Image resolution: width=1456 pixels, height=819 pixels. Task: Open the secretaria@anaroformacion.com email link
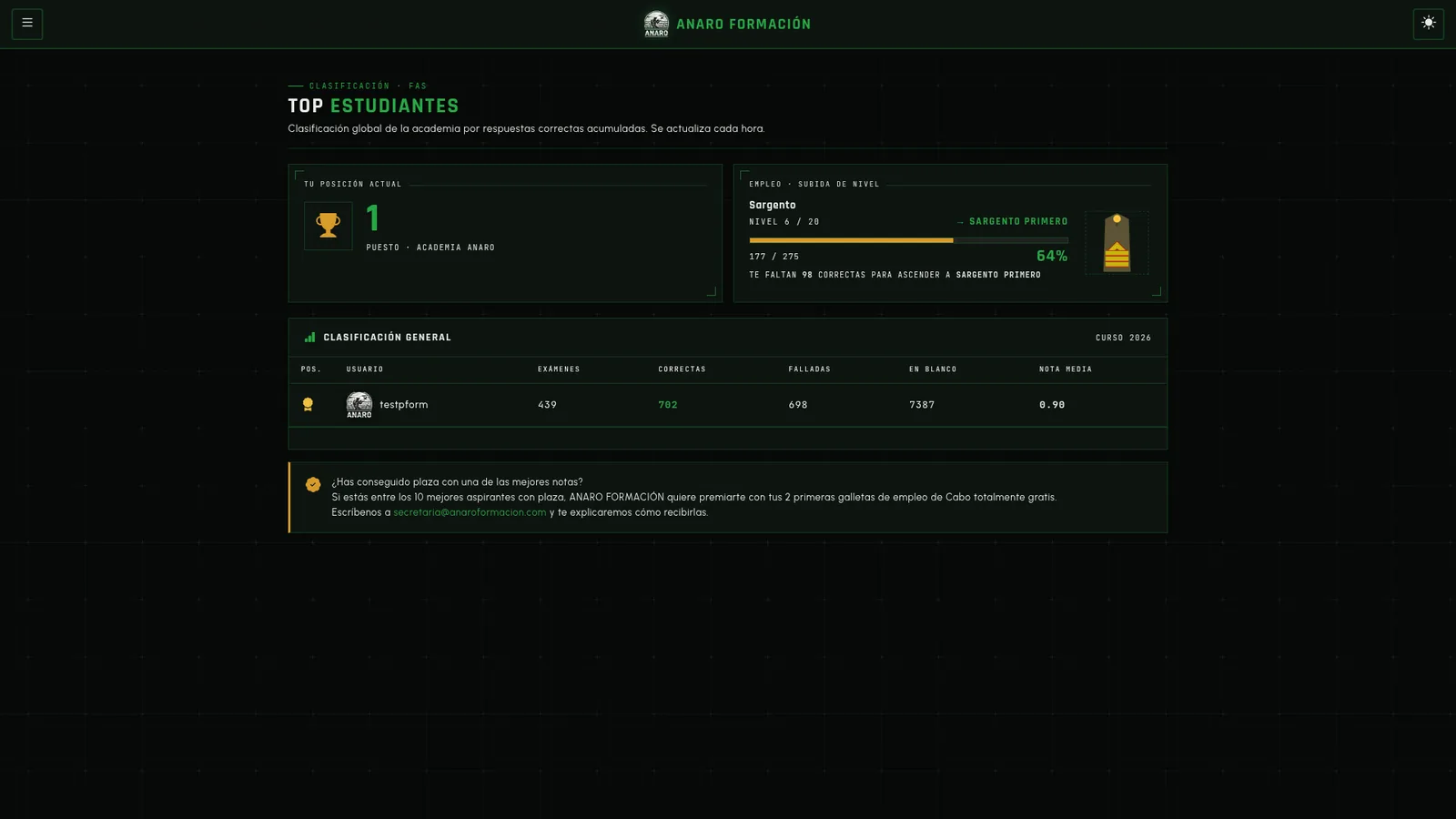click(470, 512)
